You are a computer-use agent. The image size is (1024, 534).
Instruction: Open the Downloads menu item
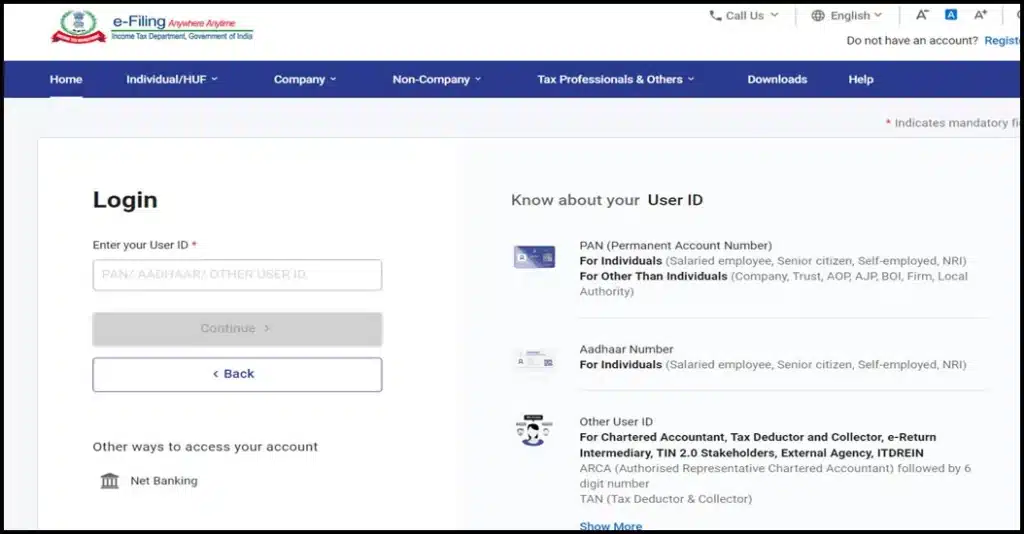777,80
